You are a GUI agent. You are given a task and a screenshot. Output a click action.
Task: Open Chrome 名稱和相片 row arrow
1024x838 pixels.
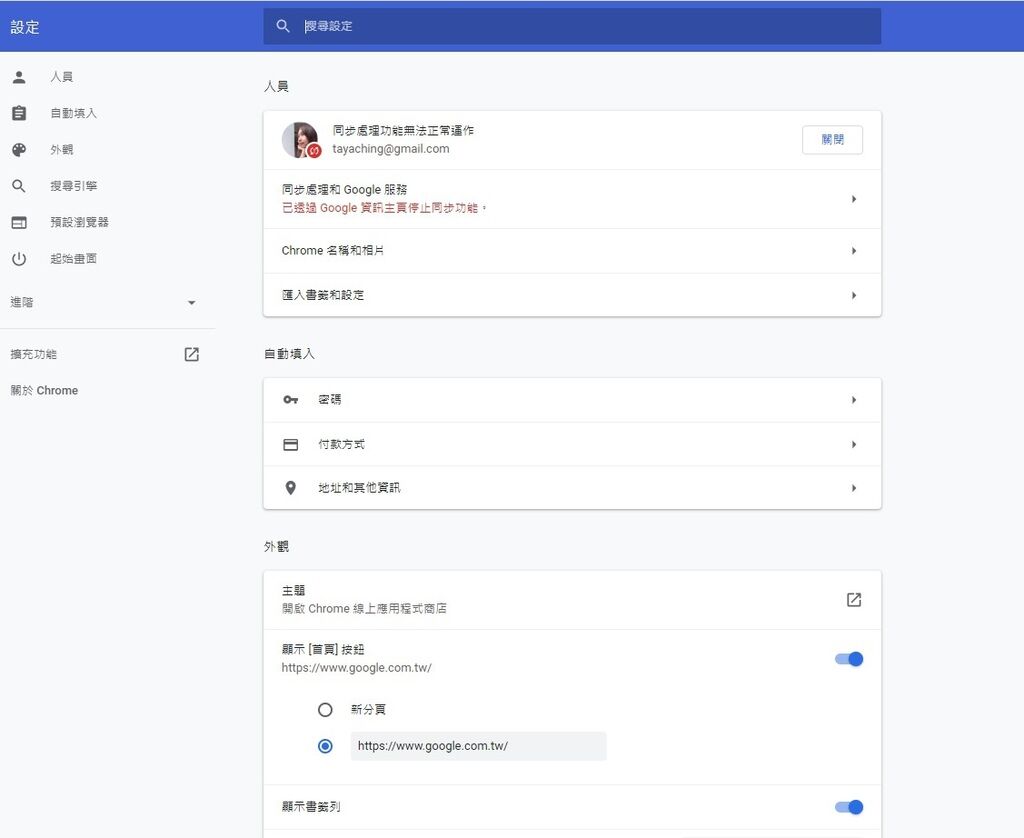point(854,251)
